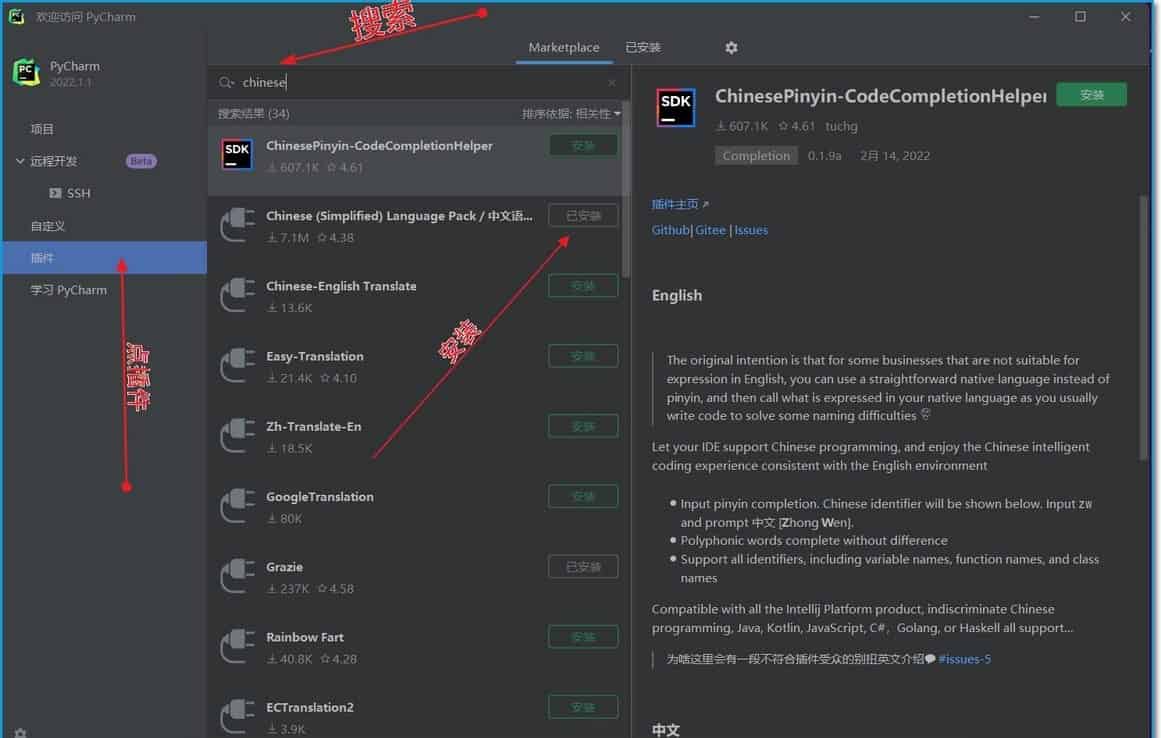This screenshot has height=738, width=1161.
Task: Click the version number 0.1.9a
Action: coord(824,155)
